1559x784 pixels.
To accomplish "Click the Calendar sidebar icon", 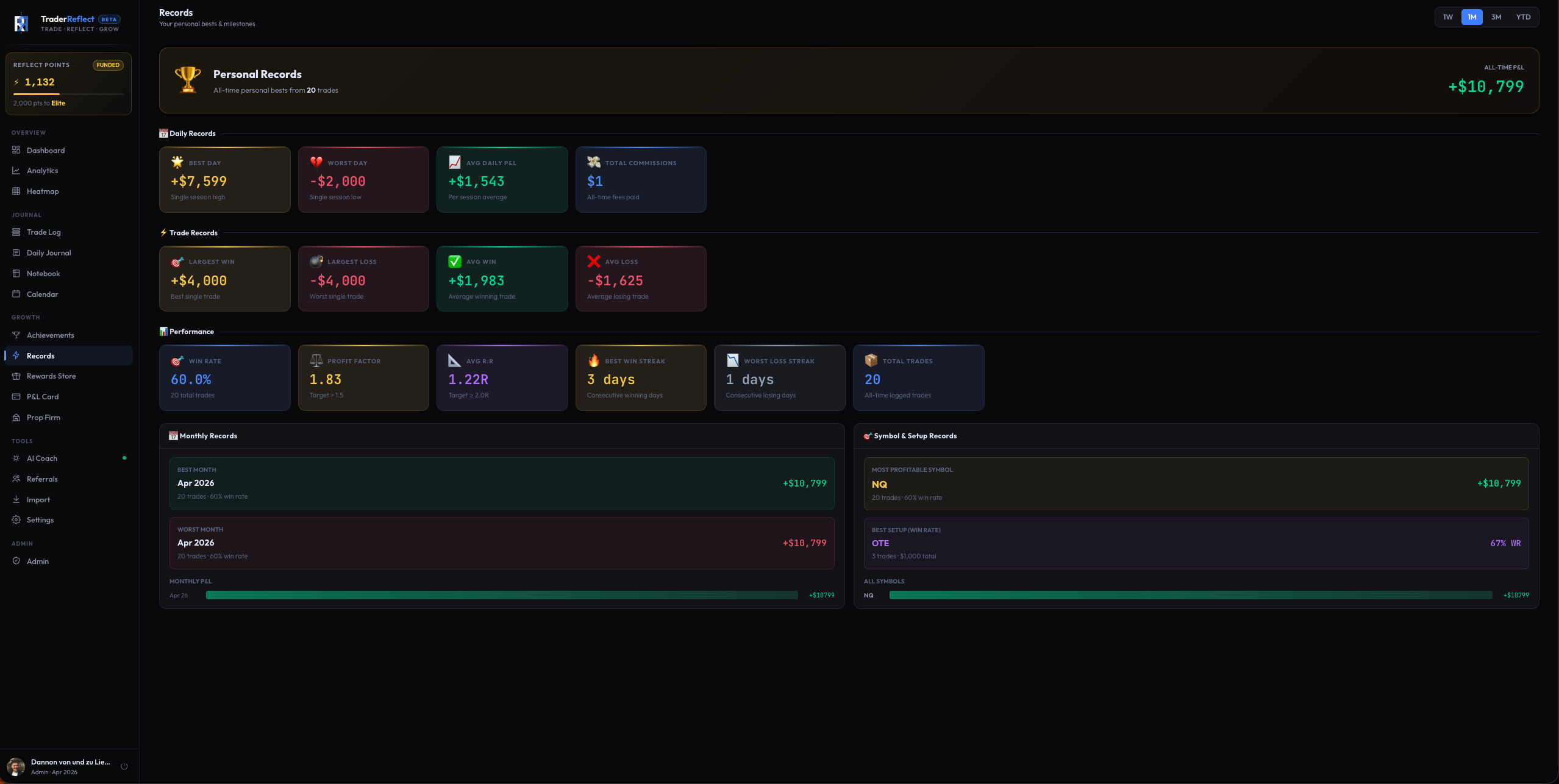I will point(16,294).
